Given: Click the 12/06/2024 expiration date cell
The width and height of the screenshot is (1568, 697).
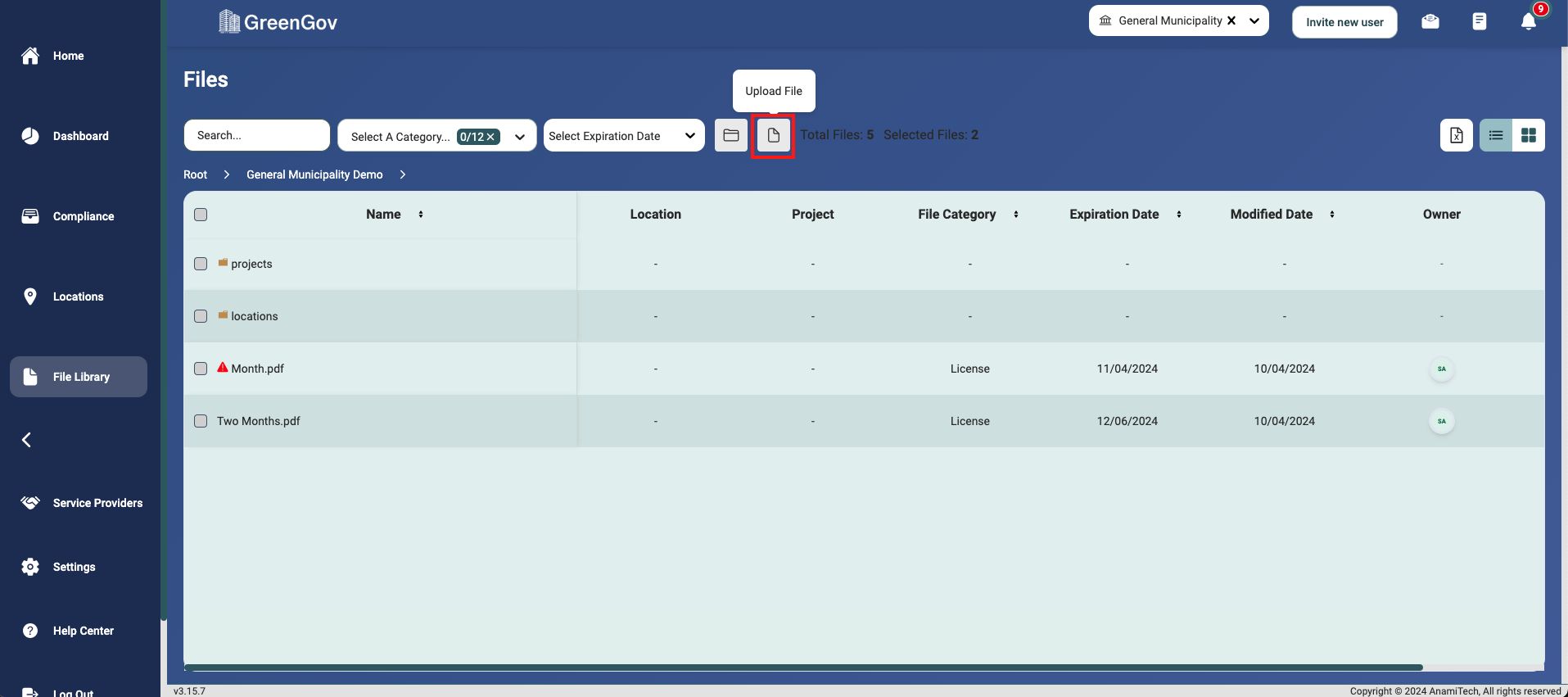Looking at the screenshot, I should pos(1127,421).
